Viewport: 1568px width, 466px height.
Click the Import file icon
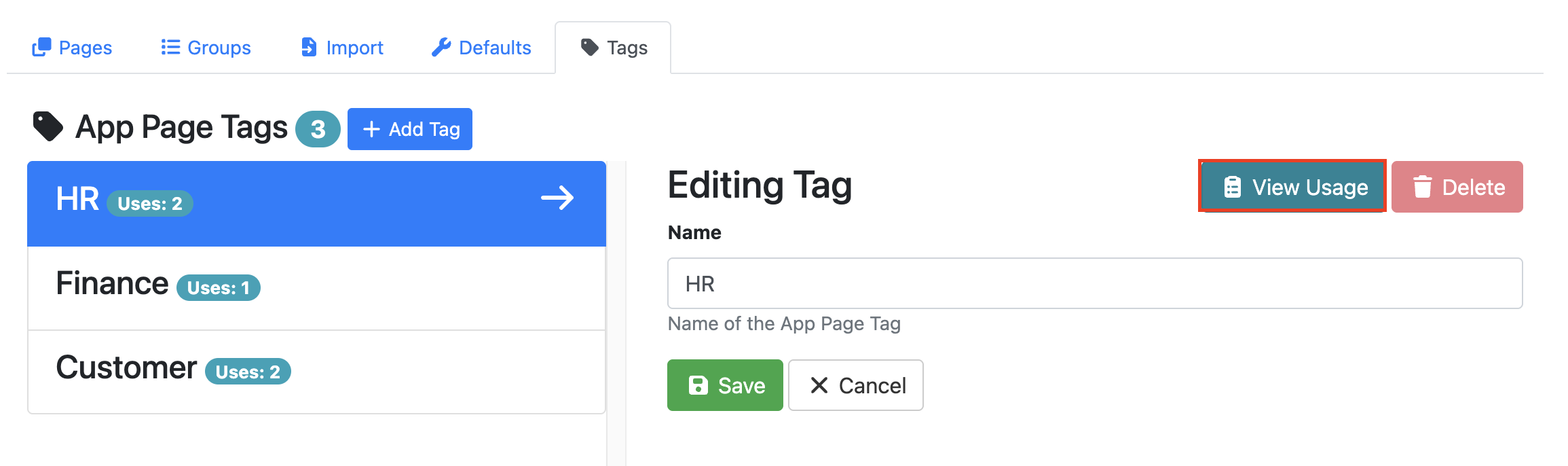coord(309,47)
